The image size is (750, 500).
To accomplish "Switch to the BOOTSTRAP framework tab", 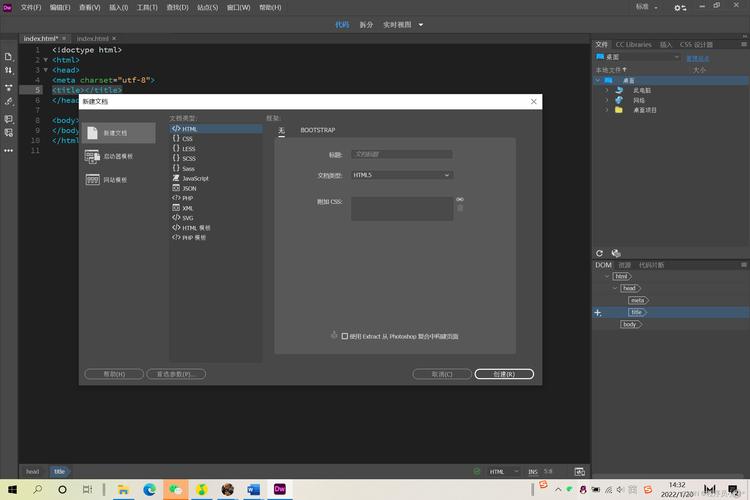I will pos(318,130).
